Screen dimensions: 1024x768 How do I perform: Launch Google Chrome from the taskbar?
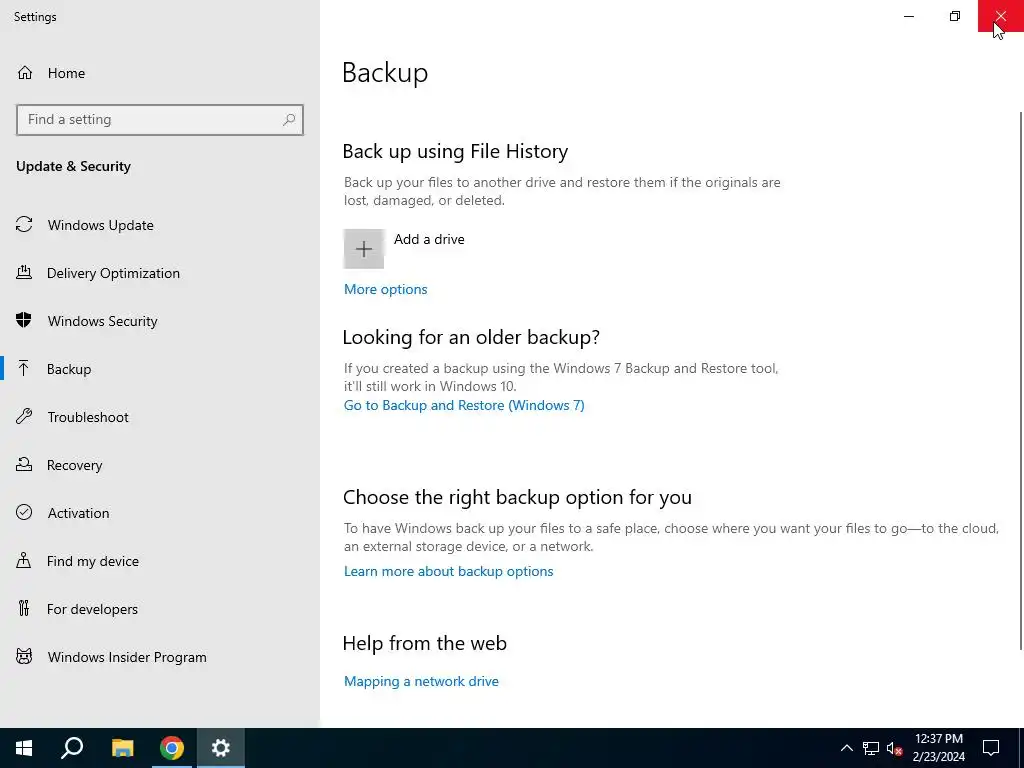(x=172, y=748)
